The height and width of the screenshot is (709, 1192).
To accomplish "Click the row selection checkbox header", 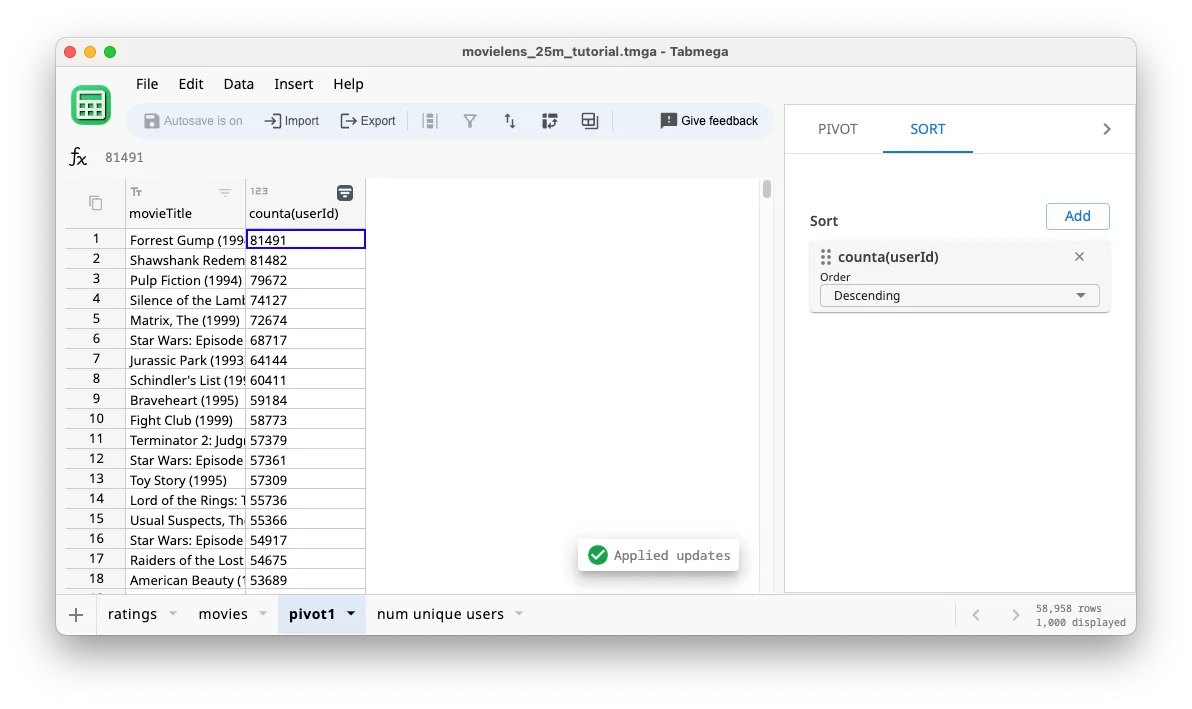I will click(94, 202).
